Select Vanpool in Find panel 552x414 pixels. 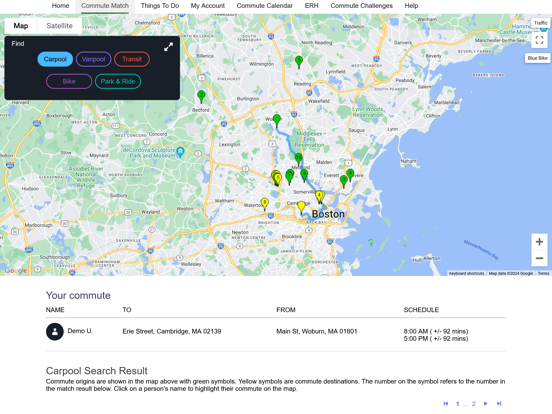pyautogui.click(x=93, y=59)
